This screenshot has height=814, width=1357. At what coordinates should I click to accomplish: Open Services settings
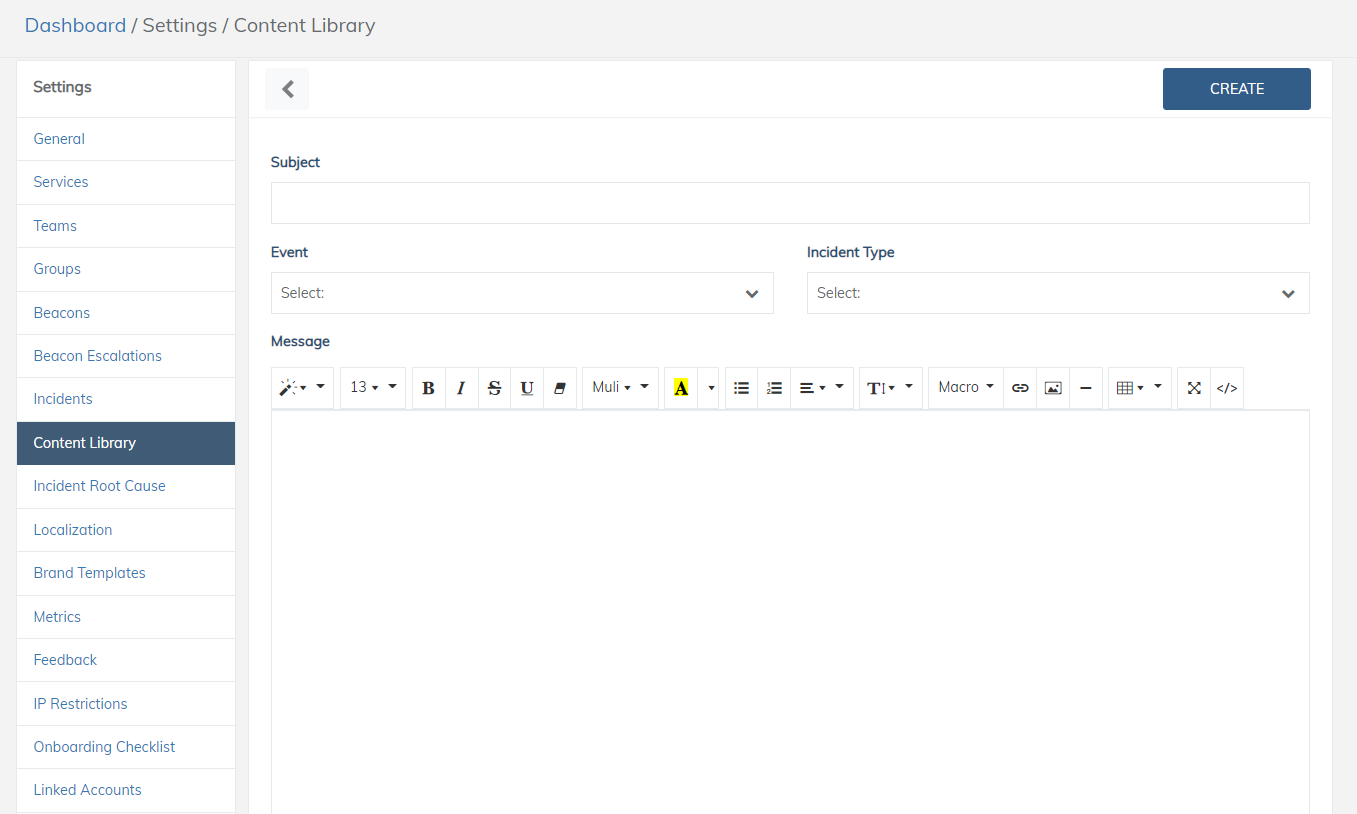click(126, 182)
